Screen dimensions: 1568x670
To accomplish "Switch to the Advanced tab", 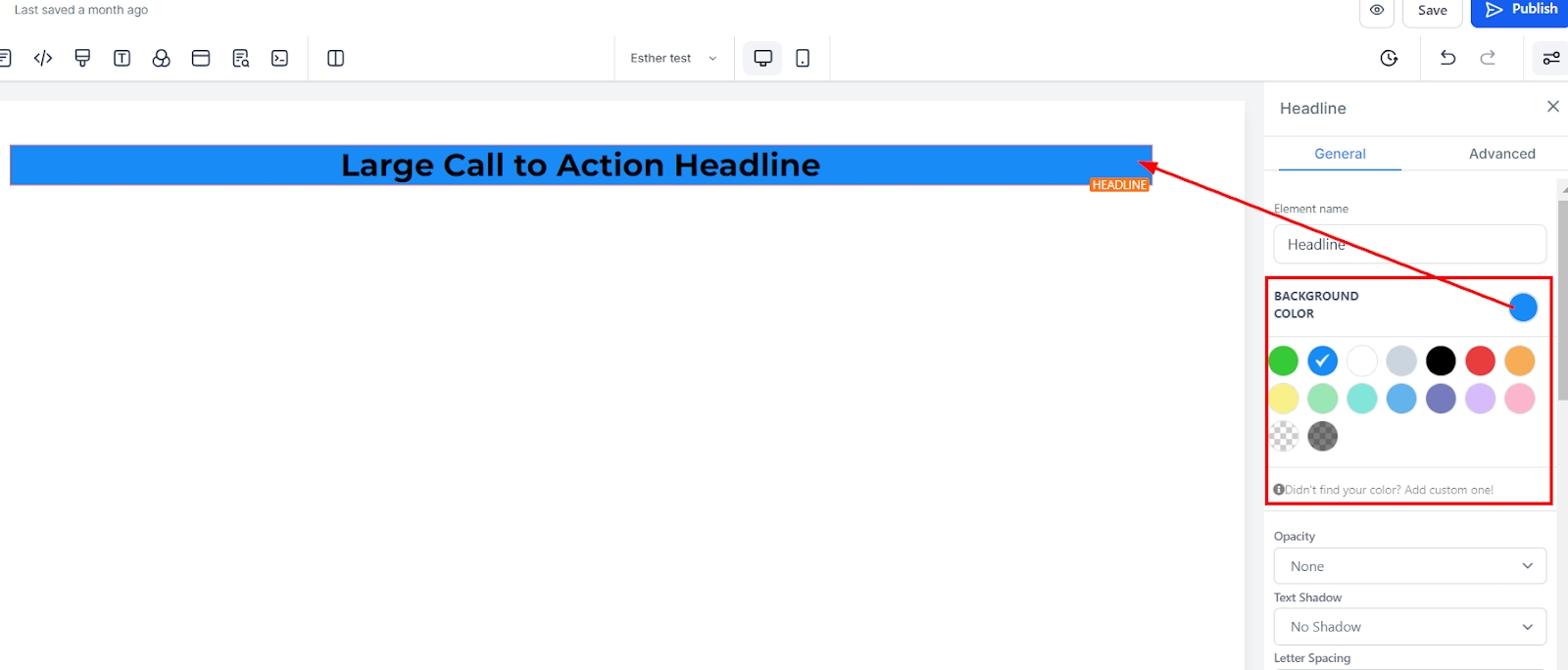I will tap(1501, 154).
